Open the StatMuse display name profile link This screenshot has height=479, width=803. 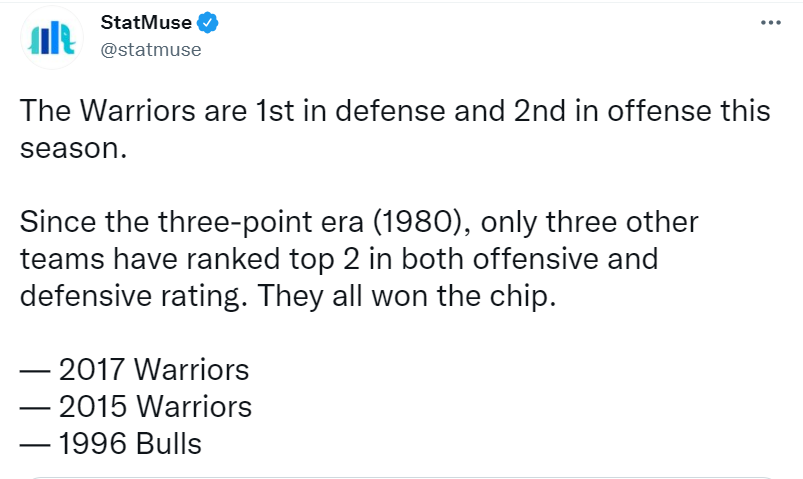click(x=146, y=23)
